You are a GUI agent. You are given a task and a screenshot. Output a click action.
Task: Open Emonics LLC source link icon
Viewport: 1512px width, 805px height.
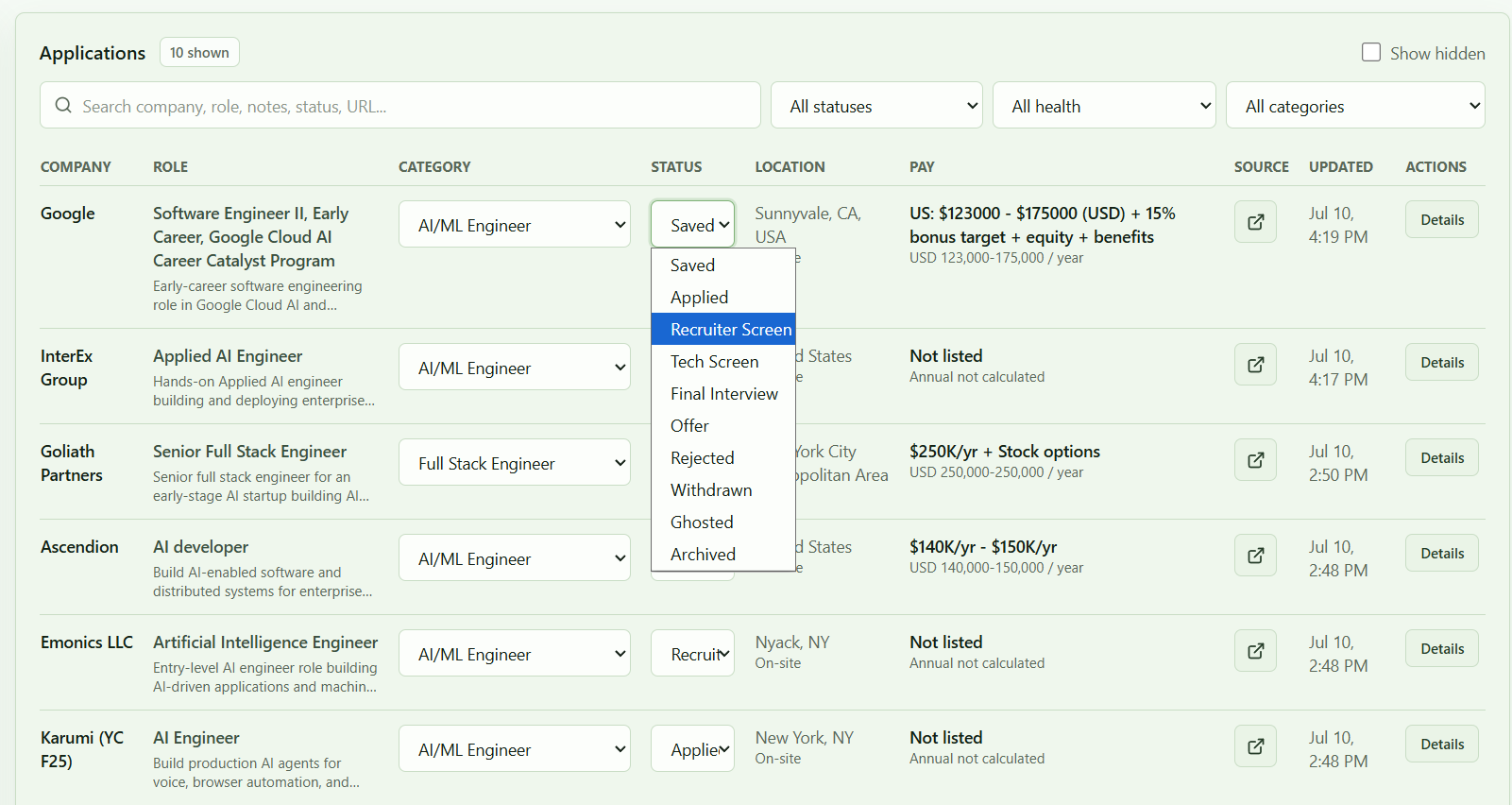pyautogui.click(x=1255, y=651)
